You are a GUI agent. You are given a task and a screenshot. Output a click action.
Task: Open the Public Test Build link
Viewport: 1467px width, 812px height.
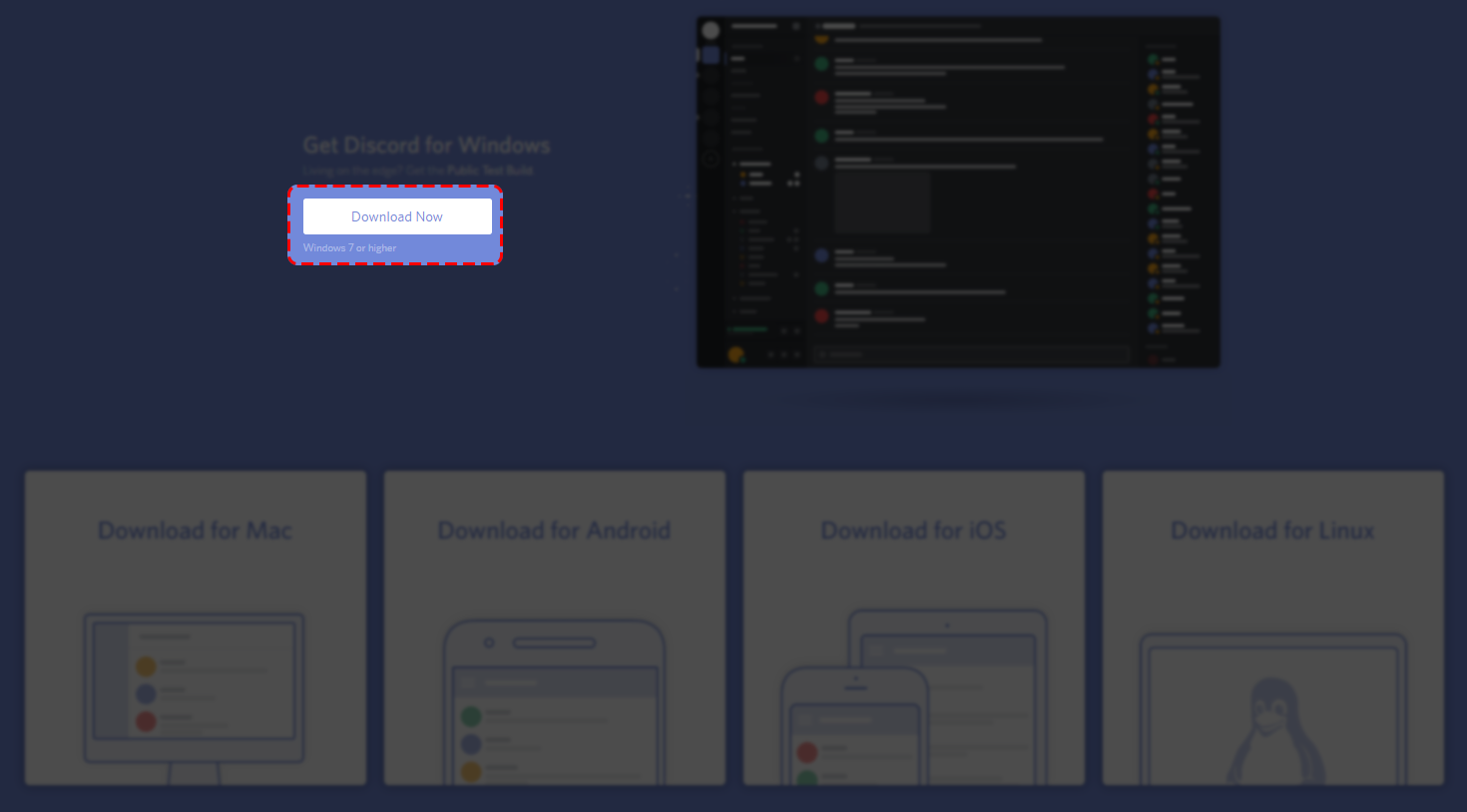point(489,171)
